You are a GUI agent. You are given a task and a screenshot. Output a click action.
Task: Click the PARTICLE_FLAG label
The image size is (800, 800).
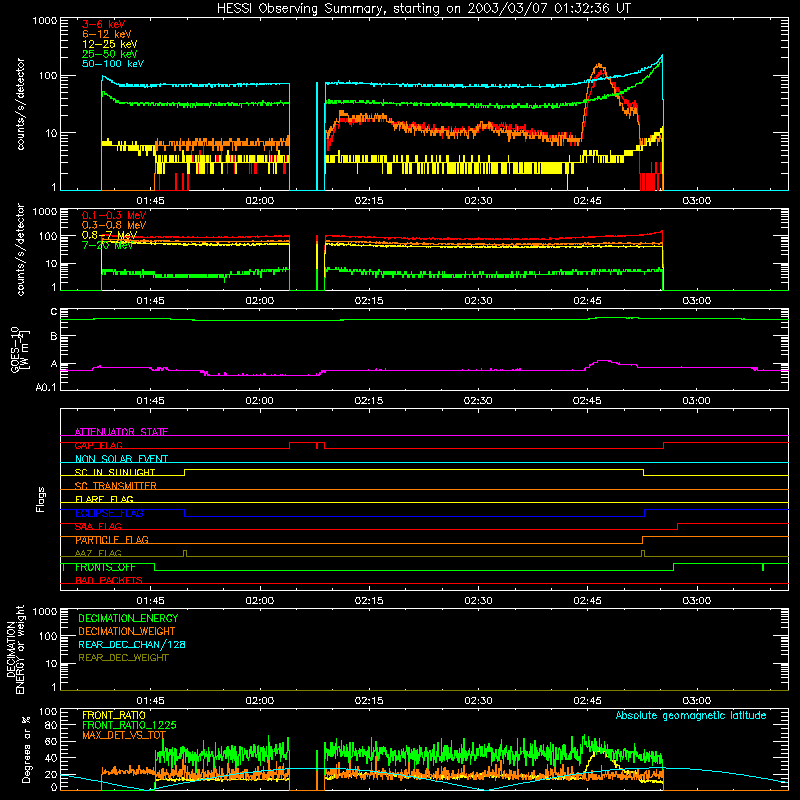(x=112, y=540)
